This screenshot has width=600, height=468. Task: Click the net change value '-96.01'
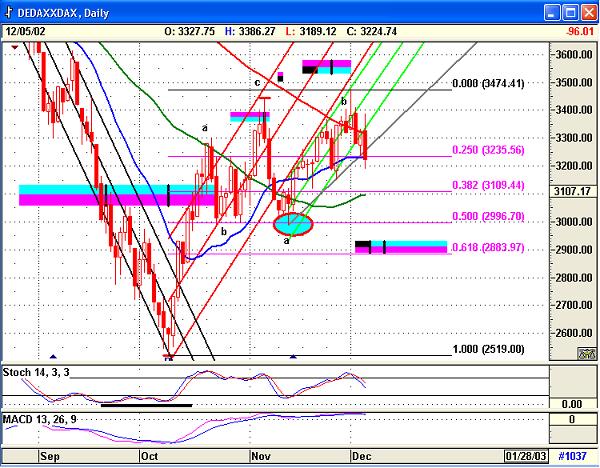(580, 31)
